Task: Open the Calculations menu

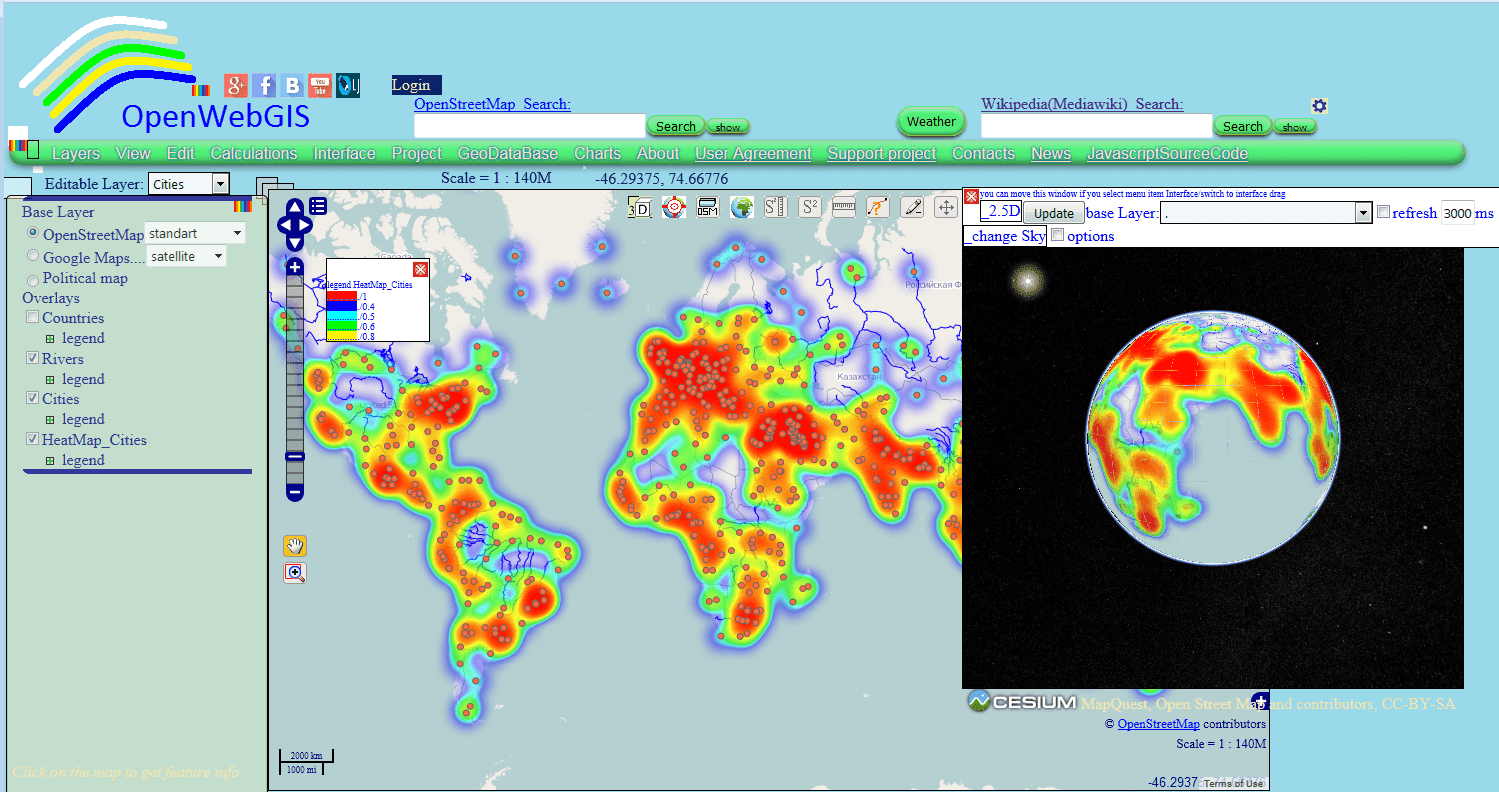Action: (x=253, y=153)
